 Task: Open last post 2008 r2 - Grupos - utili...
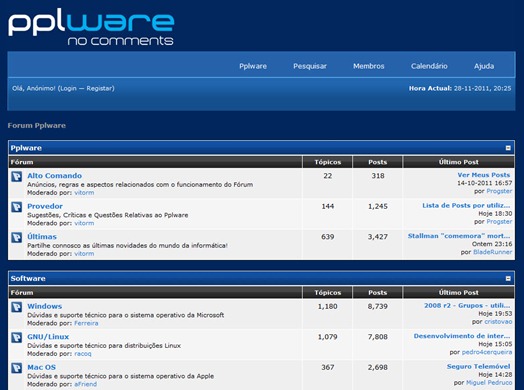click(x=467, y=305)
